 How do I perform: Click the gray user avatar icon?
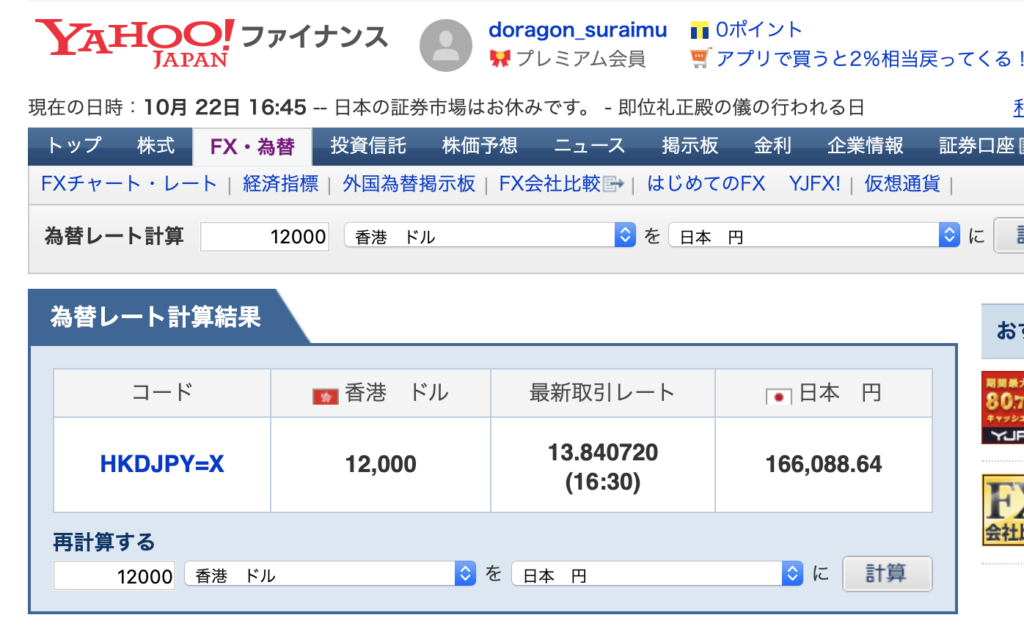click(445, 45)
